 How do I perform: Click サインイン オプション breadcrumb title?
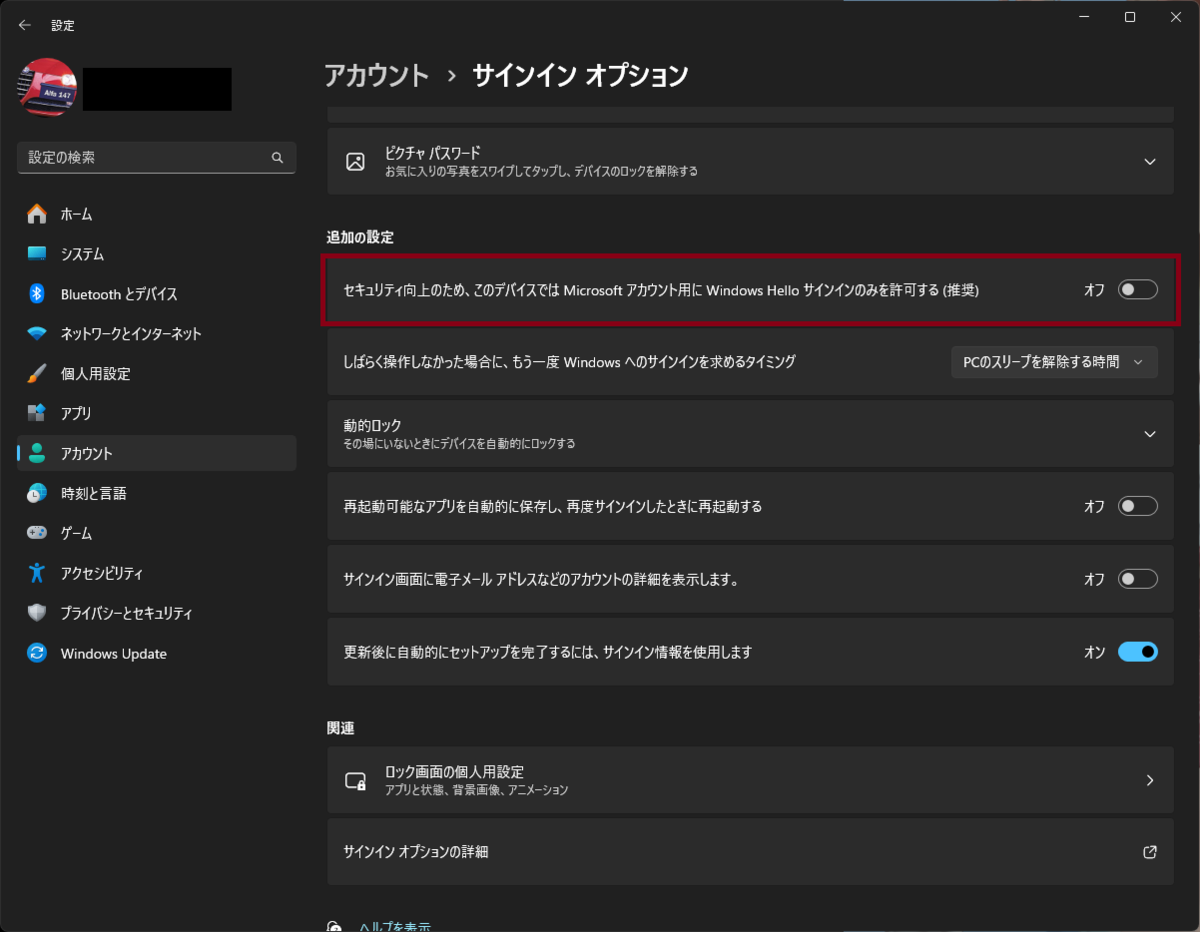pos(580,75)
